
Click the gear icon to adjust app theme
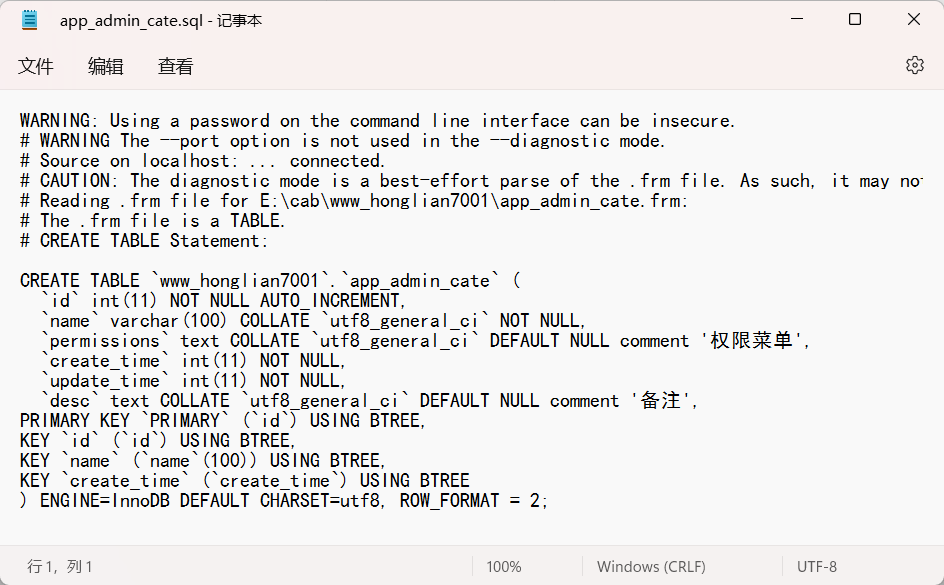pyautogui.click(x=914, y=64)
